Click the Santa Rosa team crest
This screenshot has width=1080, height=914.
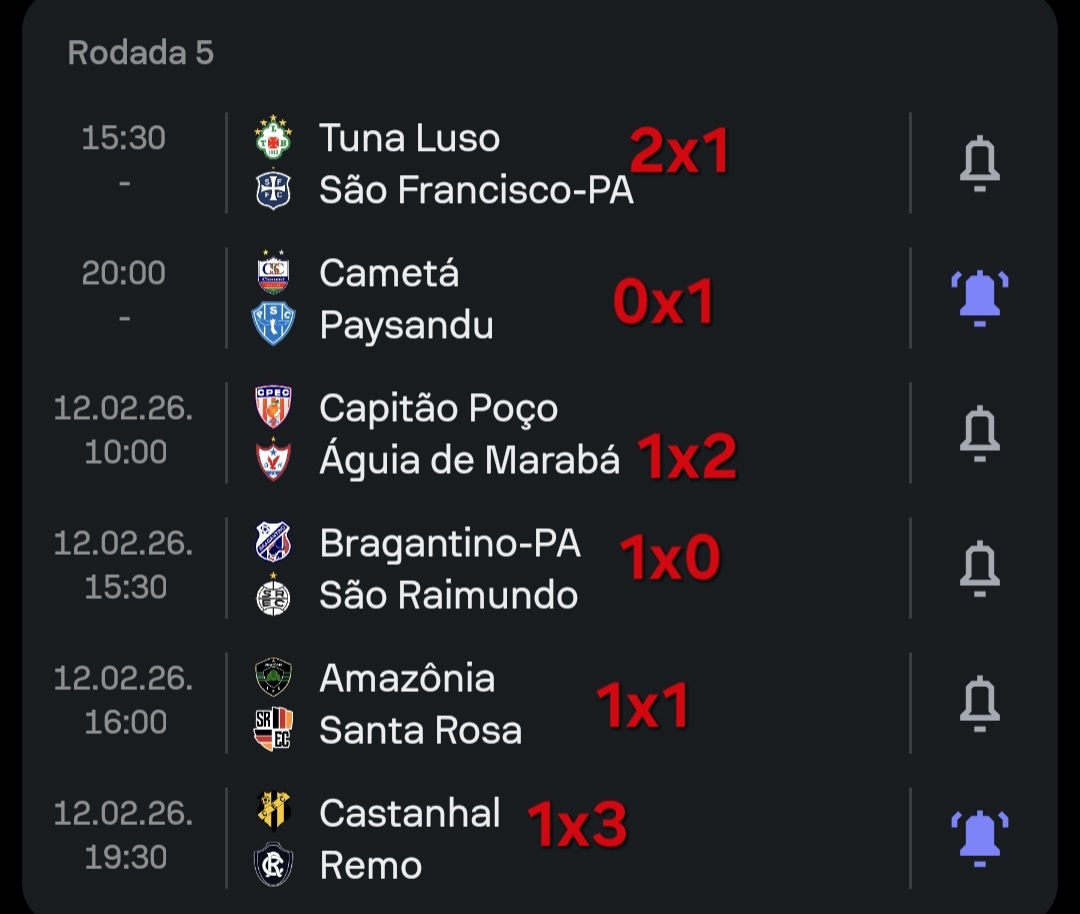(273, 730)
